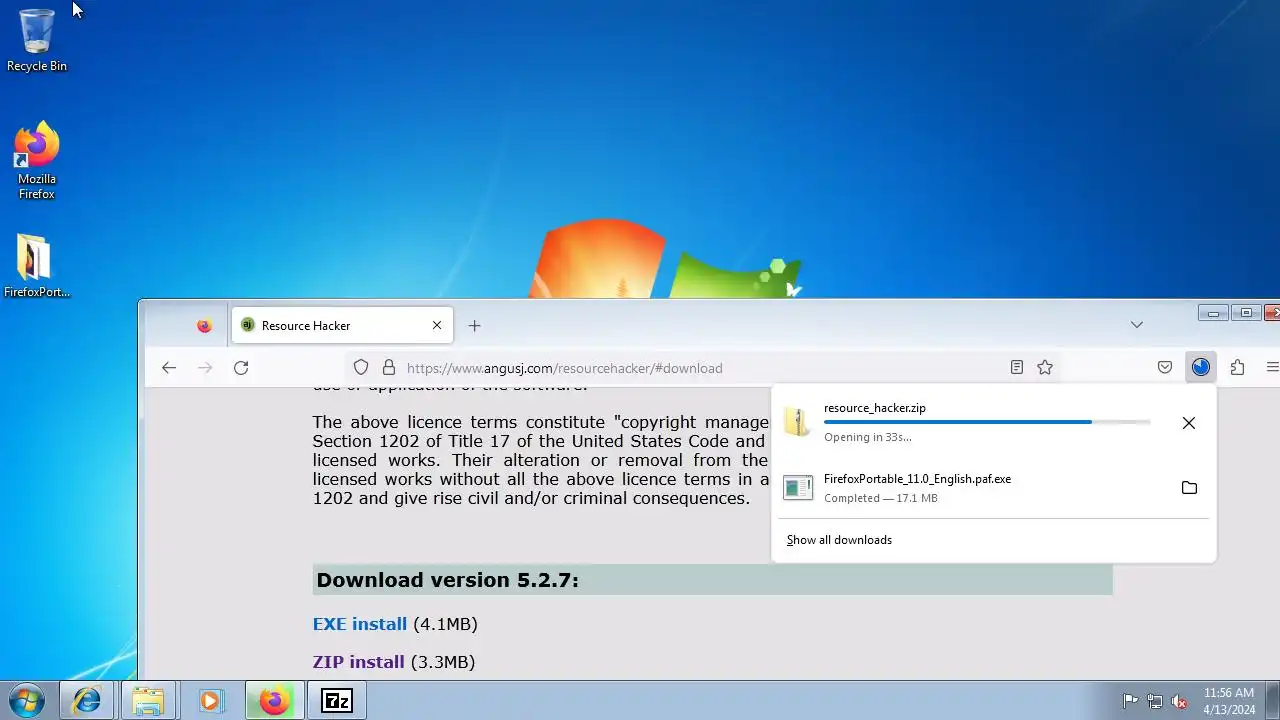Show FirefoxPortable download in folder
The width and height of the screenshot is (1280, 720).
(x=1189, y=488)
